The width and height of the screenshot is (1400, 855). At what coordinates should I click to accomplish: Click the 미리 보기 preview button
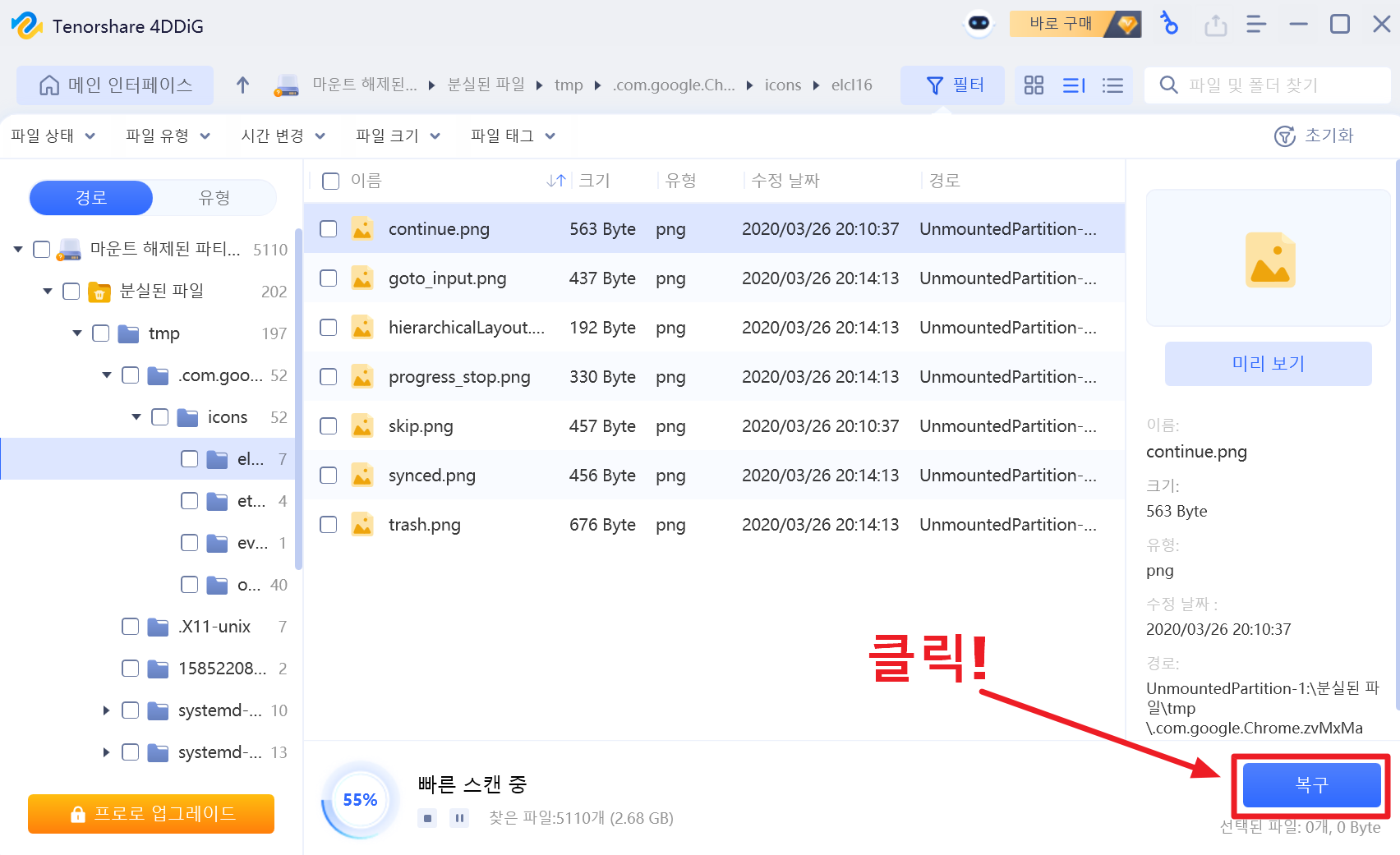tap(1269, 364)
